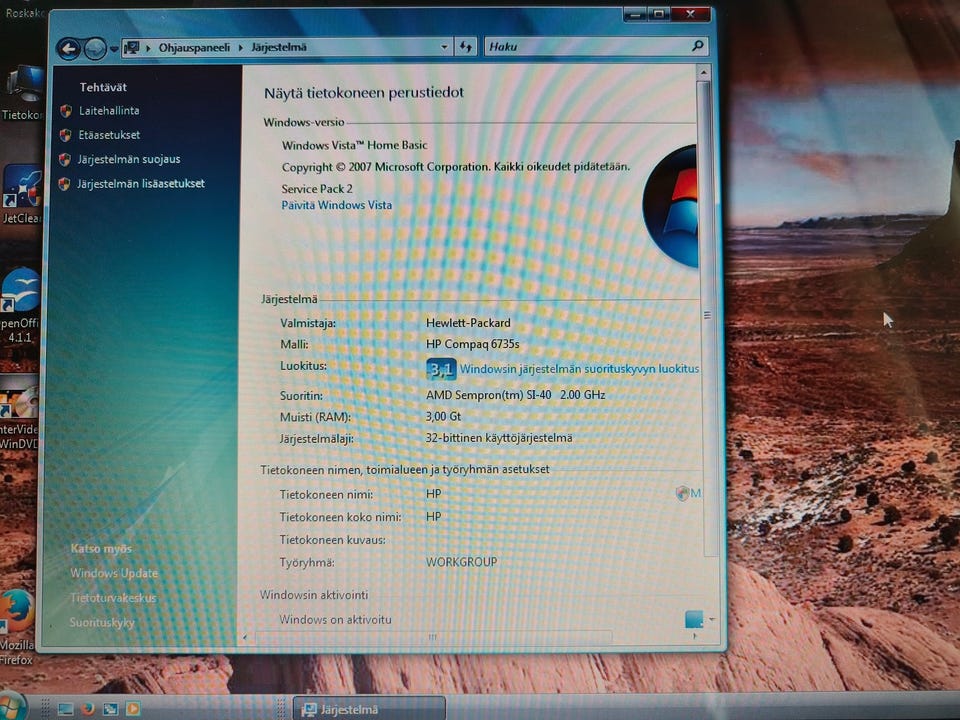Click Switch between windows Quick Launch icon
Screen dimensions: 960x720
point(110,709)
